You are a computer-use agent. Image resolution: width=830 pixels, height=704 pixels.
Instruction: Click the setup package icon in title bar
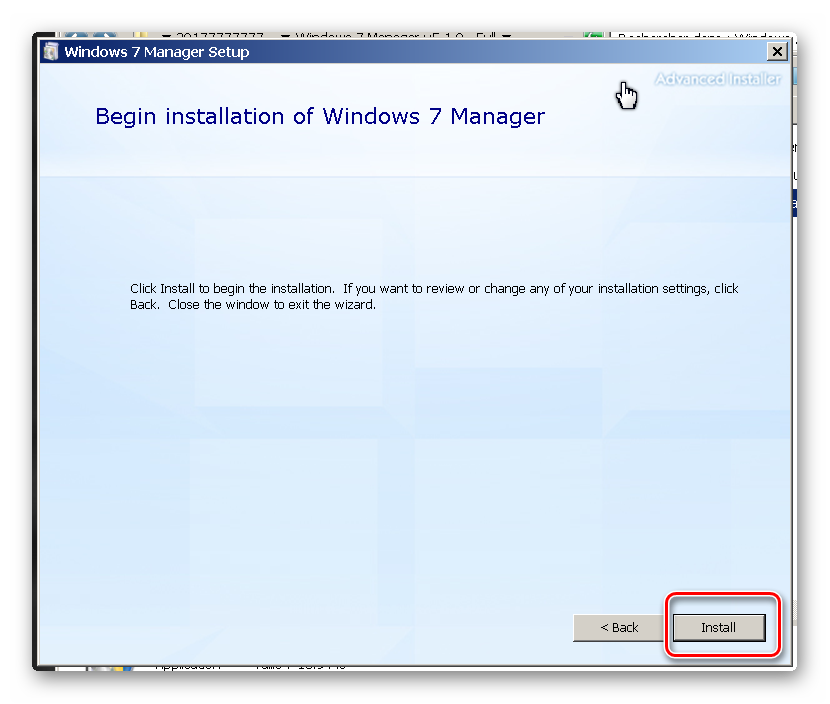pyautogui.click(x=51, y=52)
